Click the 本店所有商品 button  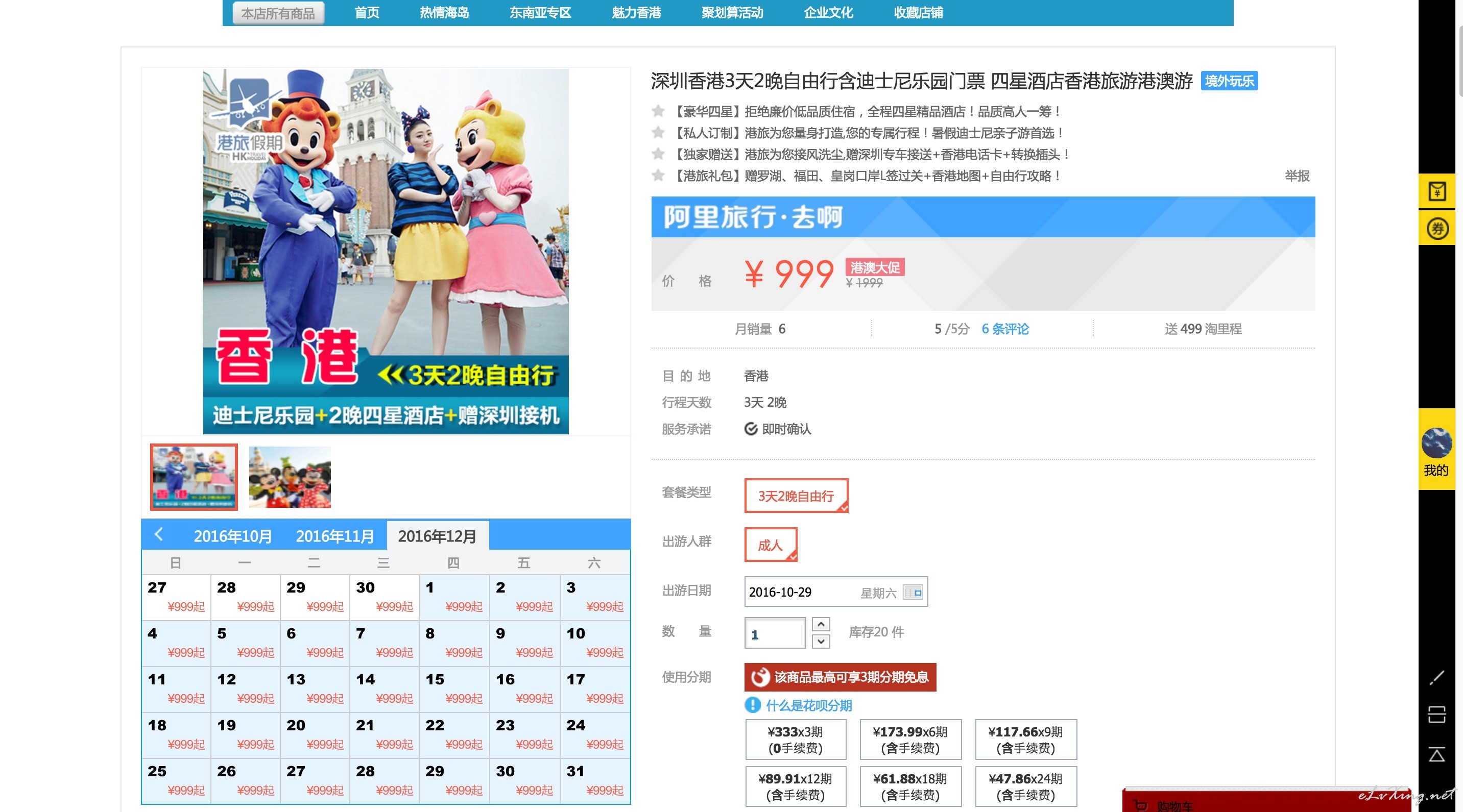coord(278,13)
